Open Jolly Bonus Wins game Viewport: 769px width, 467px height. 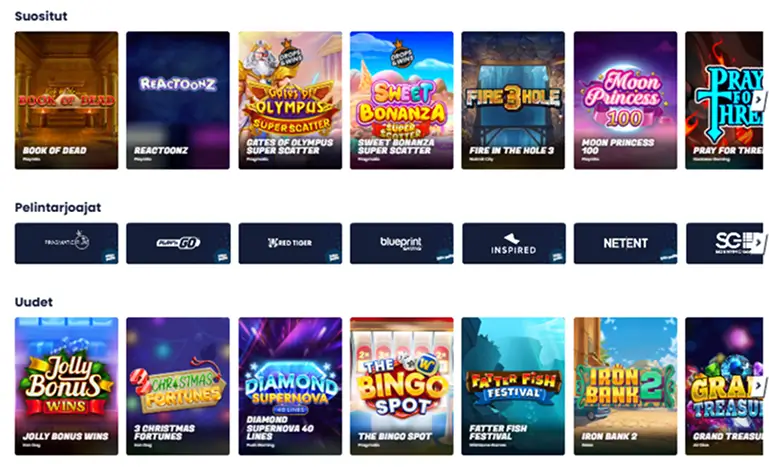[66, 386]
